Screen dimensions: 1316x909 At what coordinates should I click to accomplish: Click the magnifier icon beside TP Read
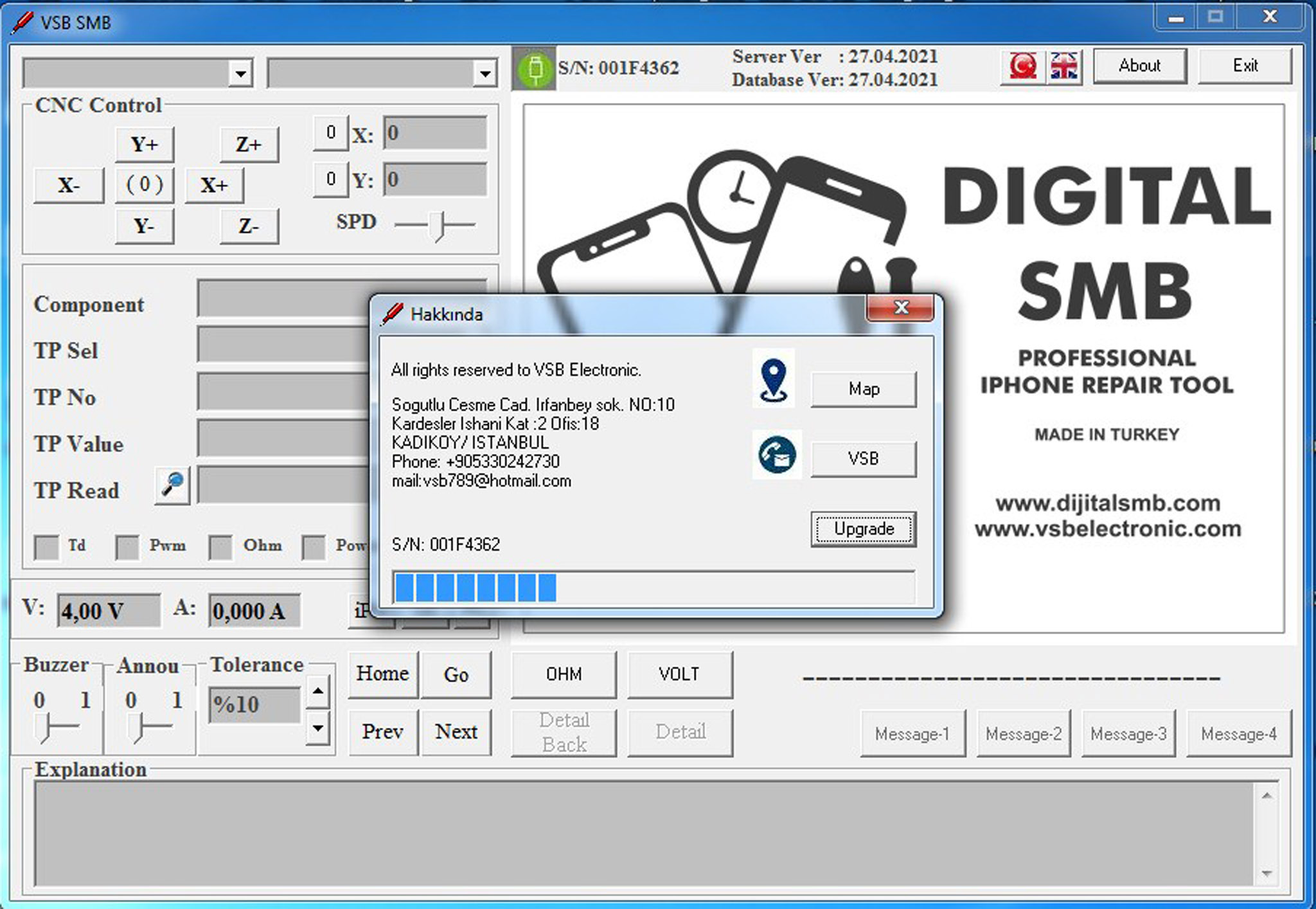pyautogui.click(x=172, y=485)
